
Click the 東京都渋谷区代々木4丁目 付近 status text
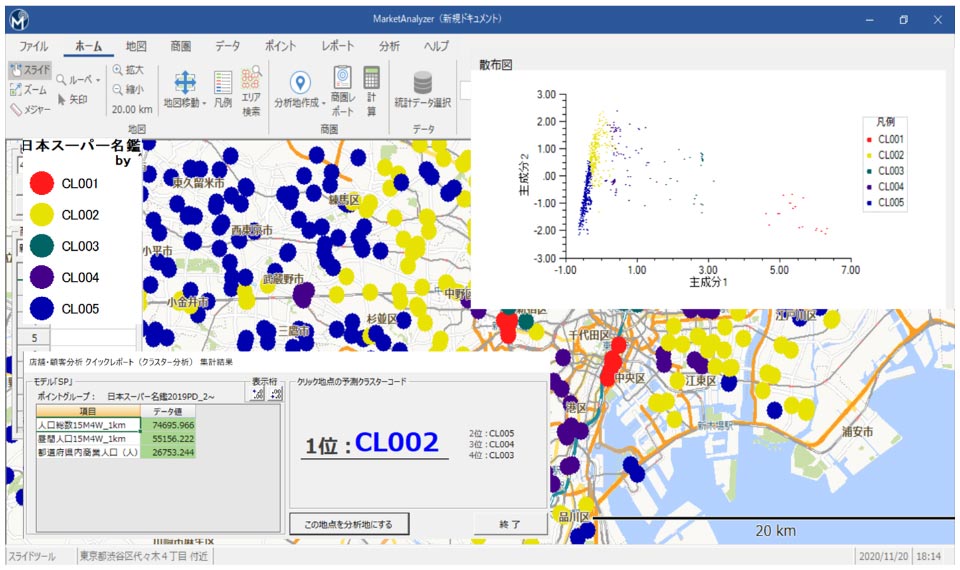(x=144, y=556)
